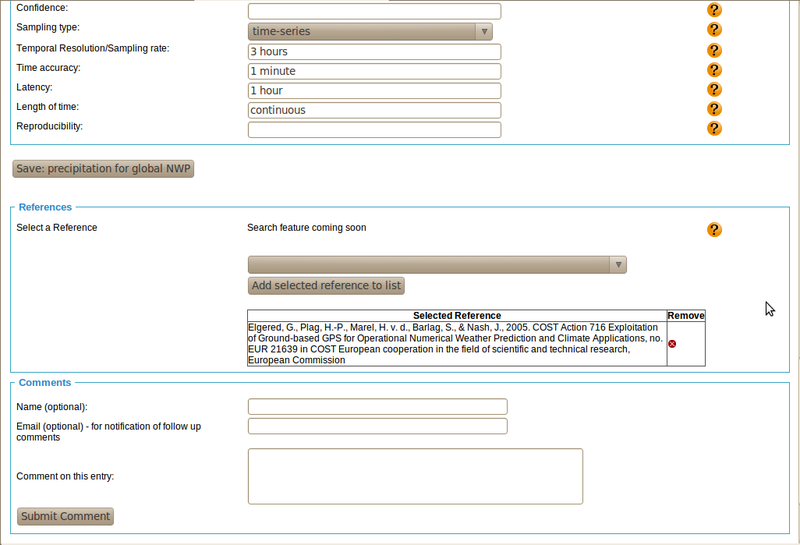Submit the comment with Submit Comment button
The width and height of the screenshot is (800, 545).
tap(65, 516)
